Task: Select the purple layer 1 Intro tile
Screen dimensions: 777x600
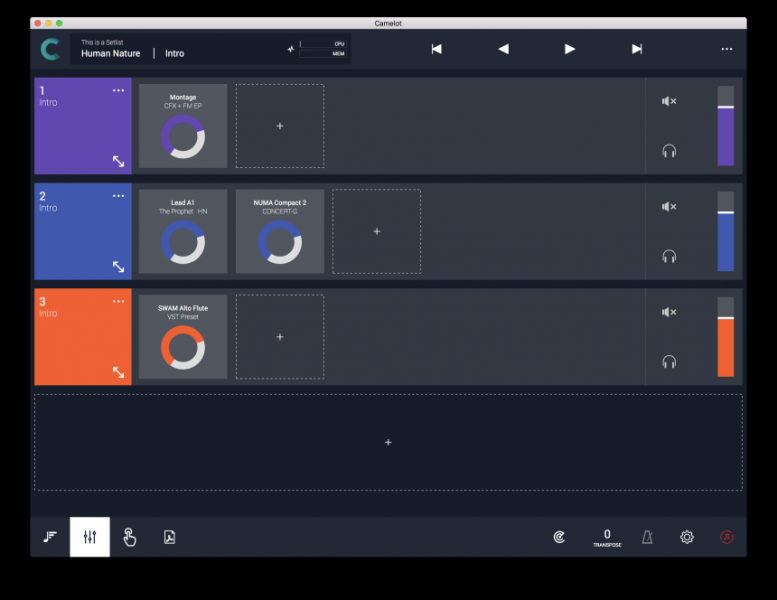Action: tap(83, 126)
